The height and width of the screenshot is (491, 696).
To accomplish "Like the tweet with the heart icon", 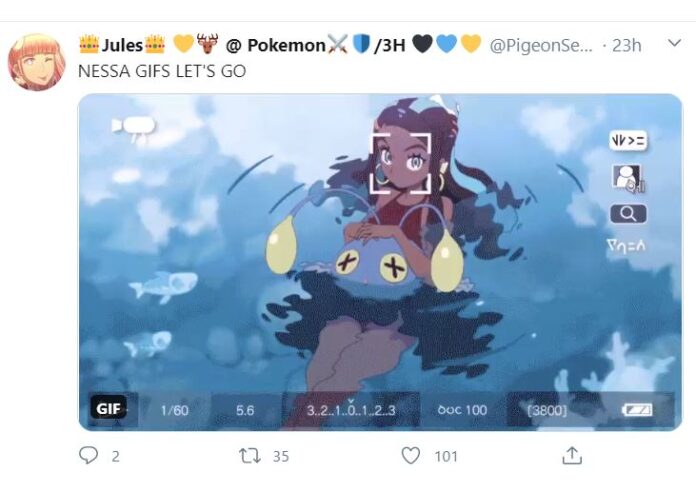I will pos(411,455).
